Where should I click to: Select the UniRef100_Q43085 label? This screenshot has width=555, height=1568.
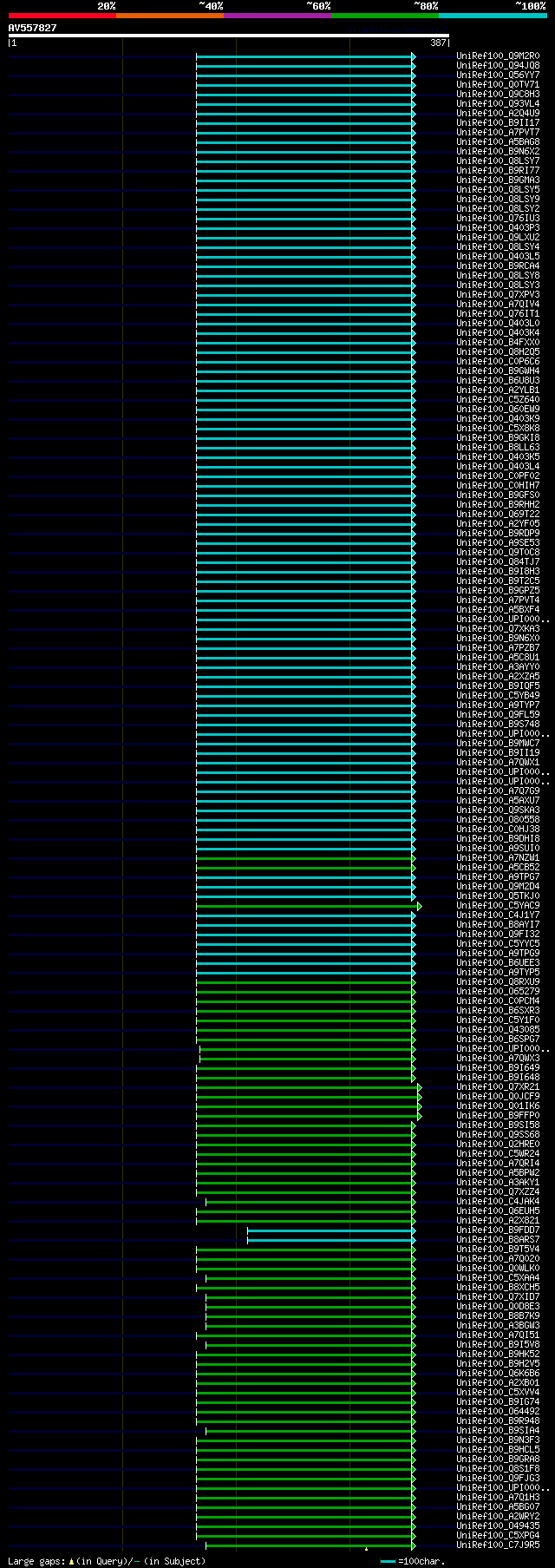(x=498, y=1030)
